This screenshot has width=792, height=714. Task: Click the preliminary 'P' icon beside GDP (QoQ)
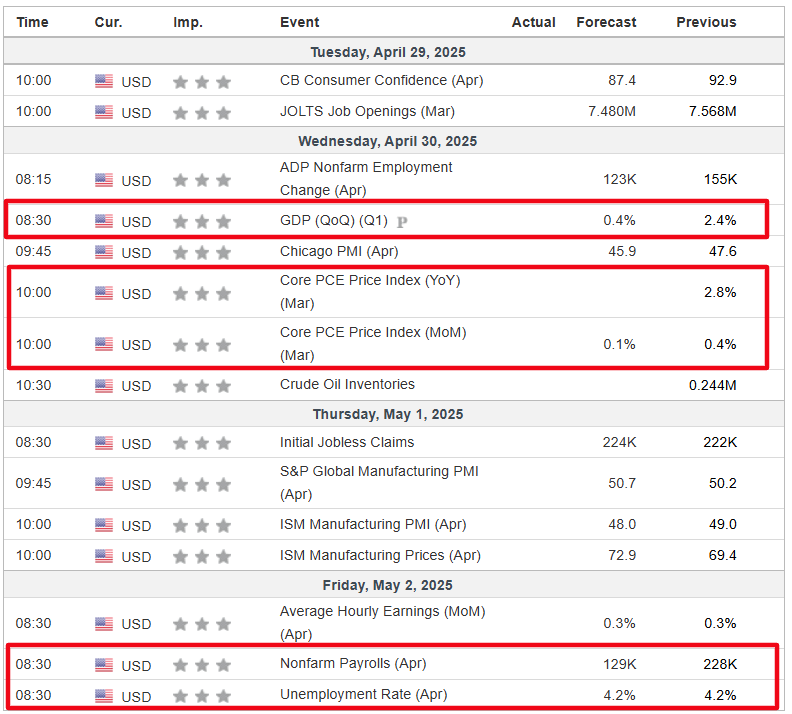click(x=402, y=222)
